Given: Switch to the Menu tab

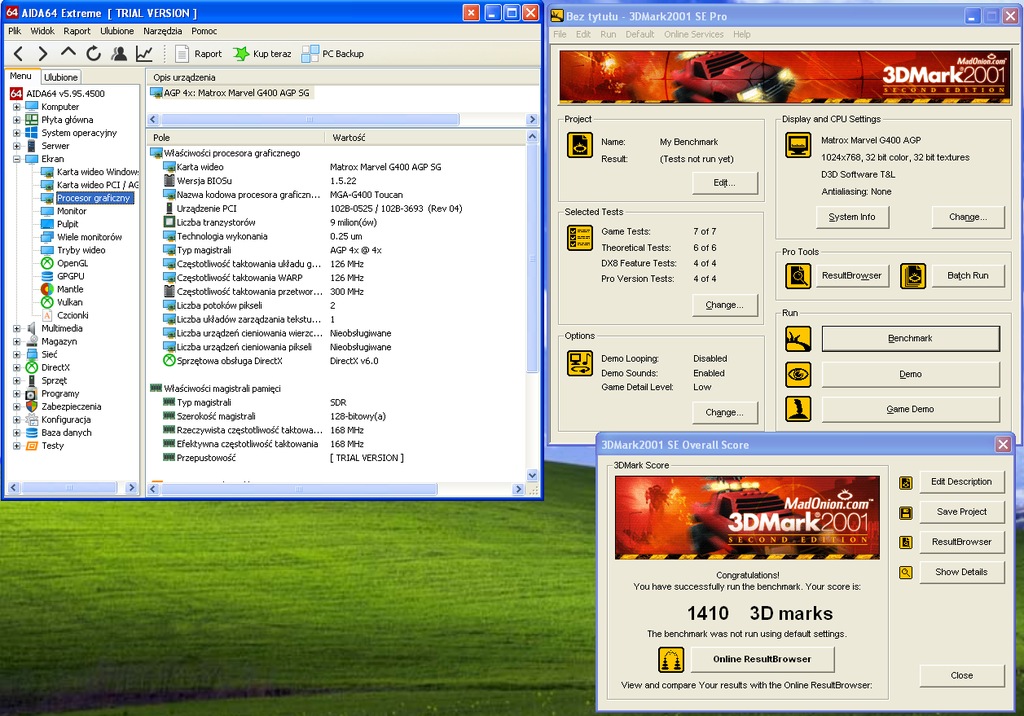Looking at the screenshot, I should pos(20,76).
